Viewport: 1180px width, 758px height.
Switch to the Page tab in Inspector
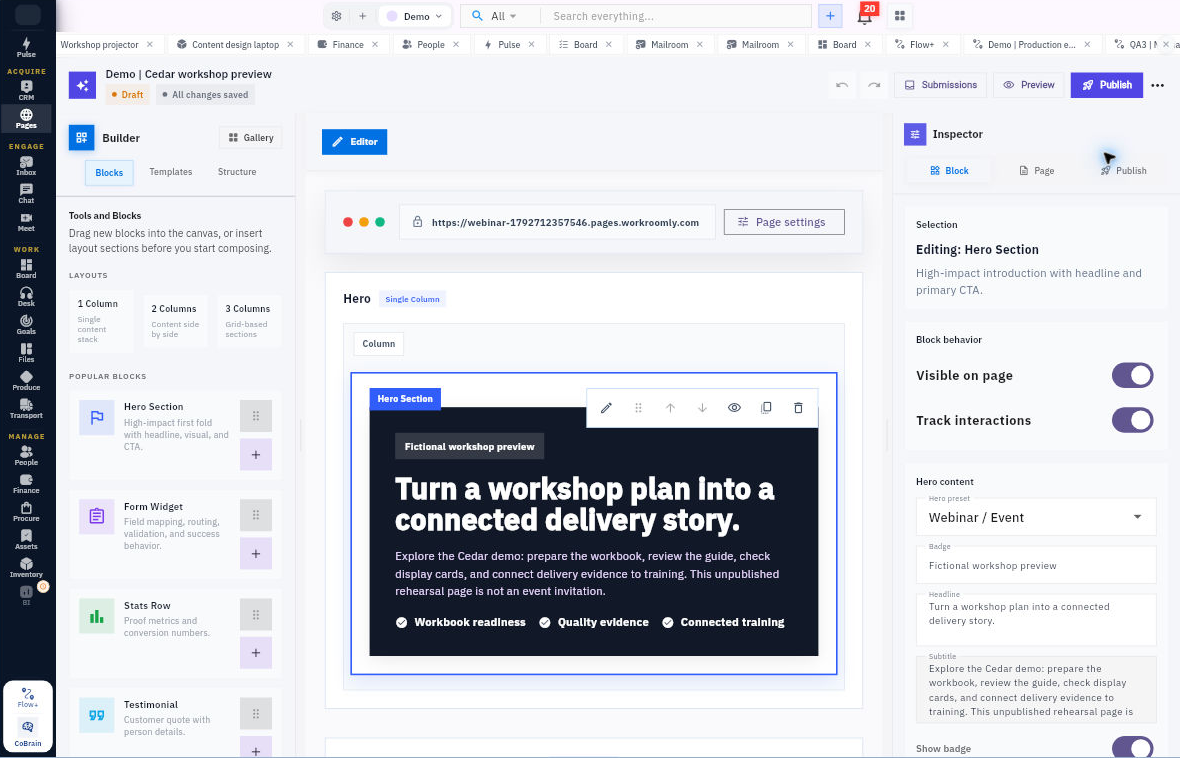tap(1036, 171)
